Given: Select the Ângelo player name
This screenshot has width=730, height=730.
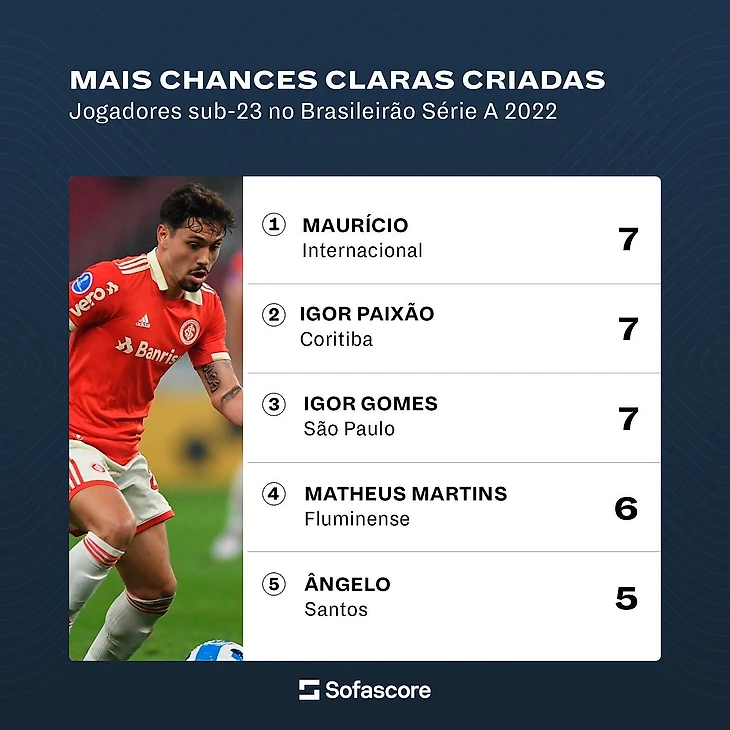Looking at the screenshot, I should 347,582.
